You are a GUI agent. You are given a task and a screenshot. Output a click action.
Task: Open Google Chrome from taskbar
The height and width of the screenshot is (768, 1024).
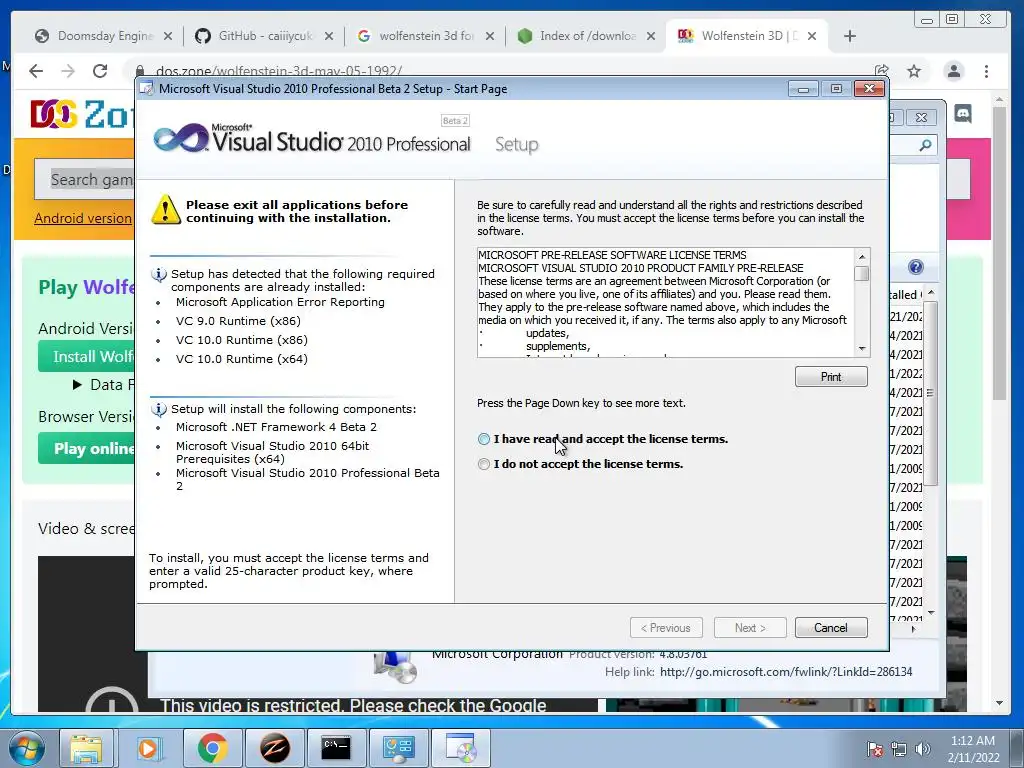coord(212,748)
